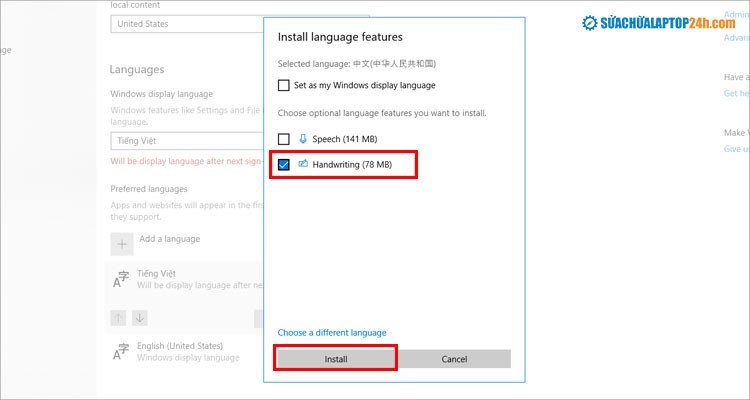Image resolution: width=750 pixels, height=400 pixels.
Task: Click the Speech microphone icon
Action: point(303,139)
